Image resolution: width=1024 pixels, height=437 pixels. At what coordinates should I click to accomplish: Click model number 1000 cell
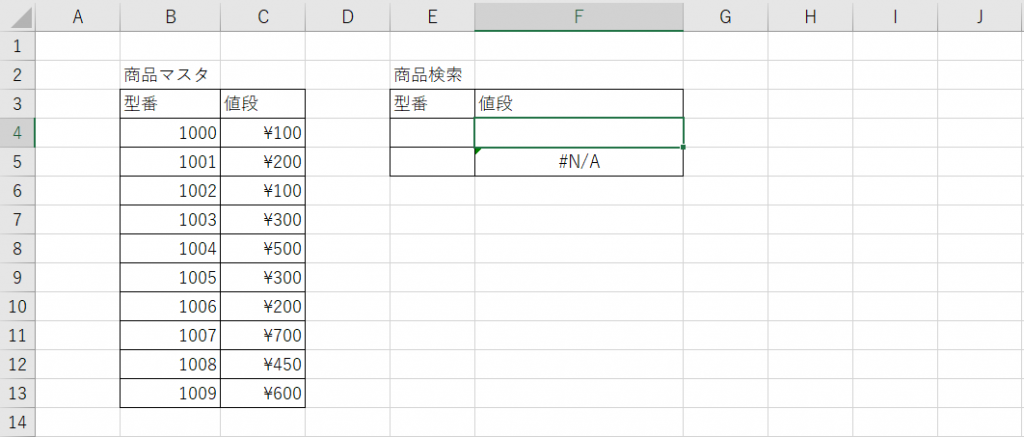click(x=170, y=132)
